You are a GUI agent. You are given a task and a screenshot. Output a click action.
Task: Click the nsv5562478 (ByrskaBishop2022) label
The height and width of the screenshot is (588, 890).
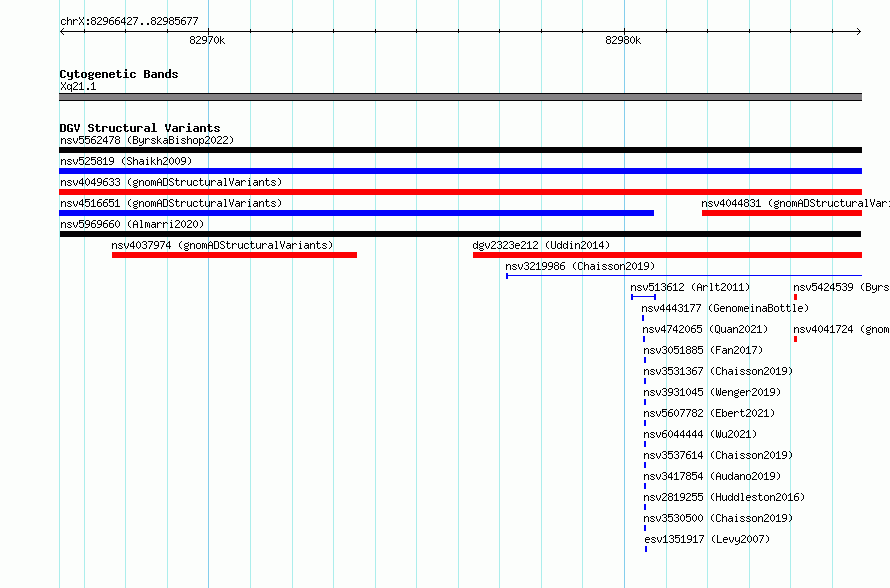coord(147,140)
